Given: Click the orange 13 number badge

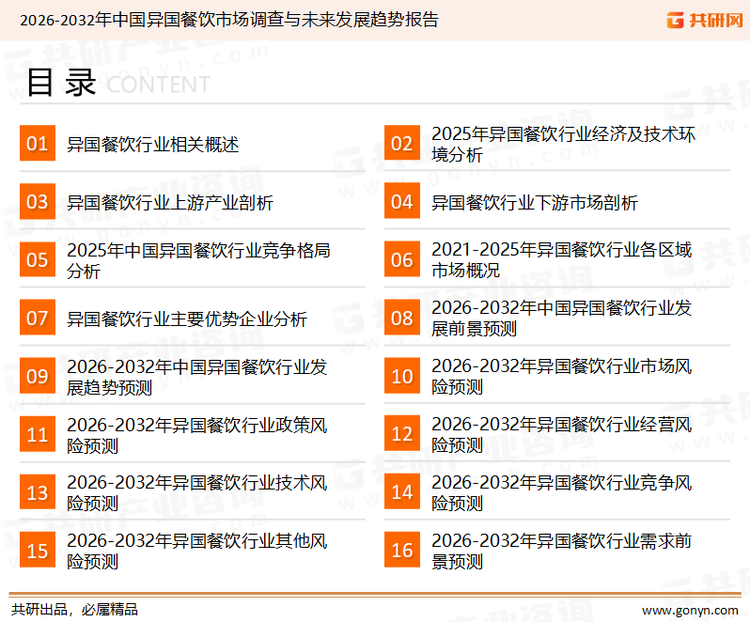Looking at the screenshot, I should point(37,492).
